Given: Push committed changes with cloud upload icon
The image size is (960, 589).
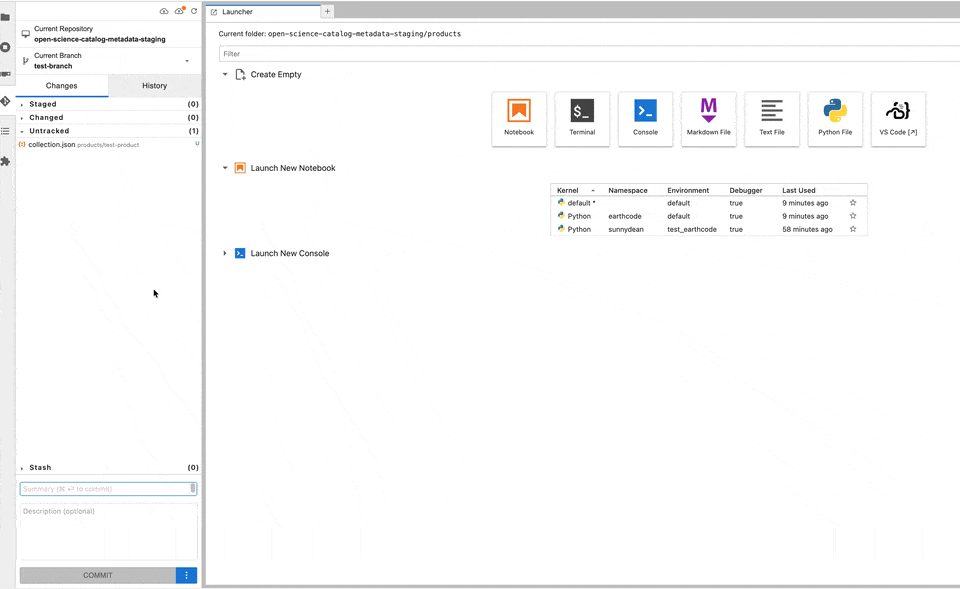Looking at the screenshot, I should (x=179, y=11).
